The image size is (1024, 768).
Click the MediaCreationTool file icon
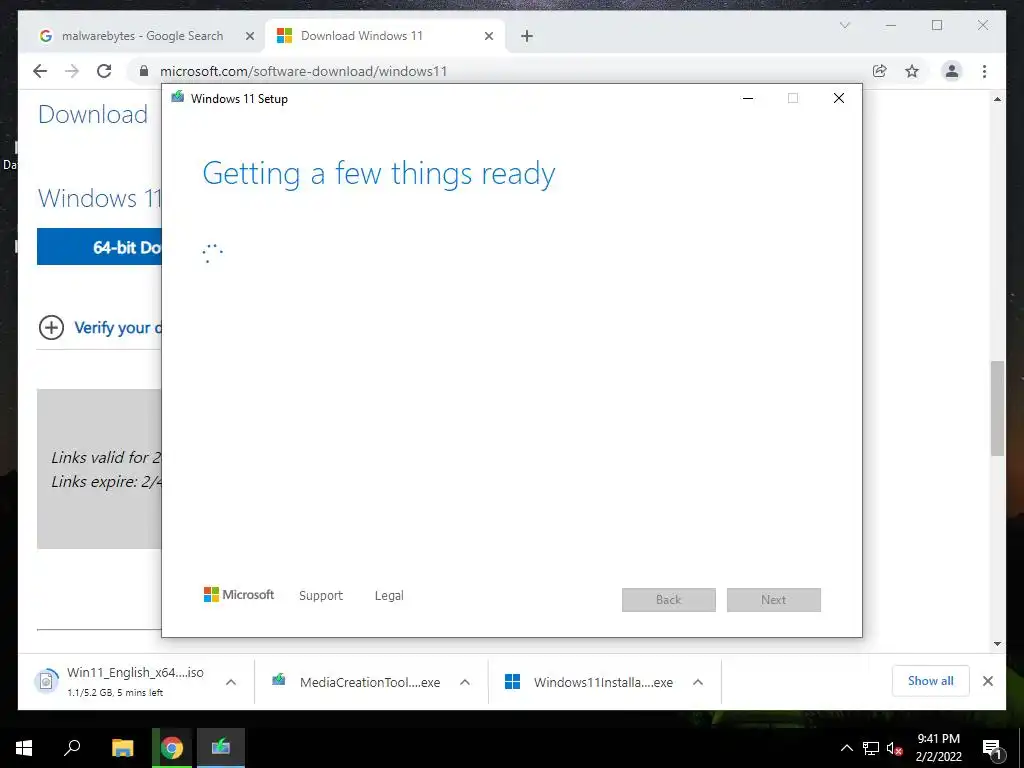[278, 680]
